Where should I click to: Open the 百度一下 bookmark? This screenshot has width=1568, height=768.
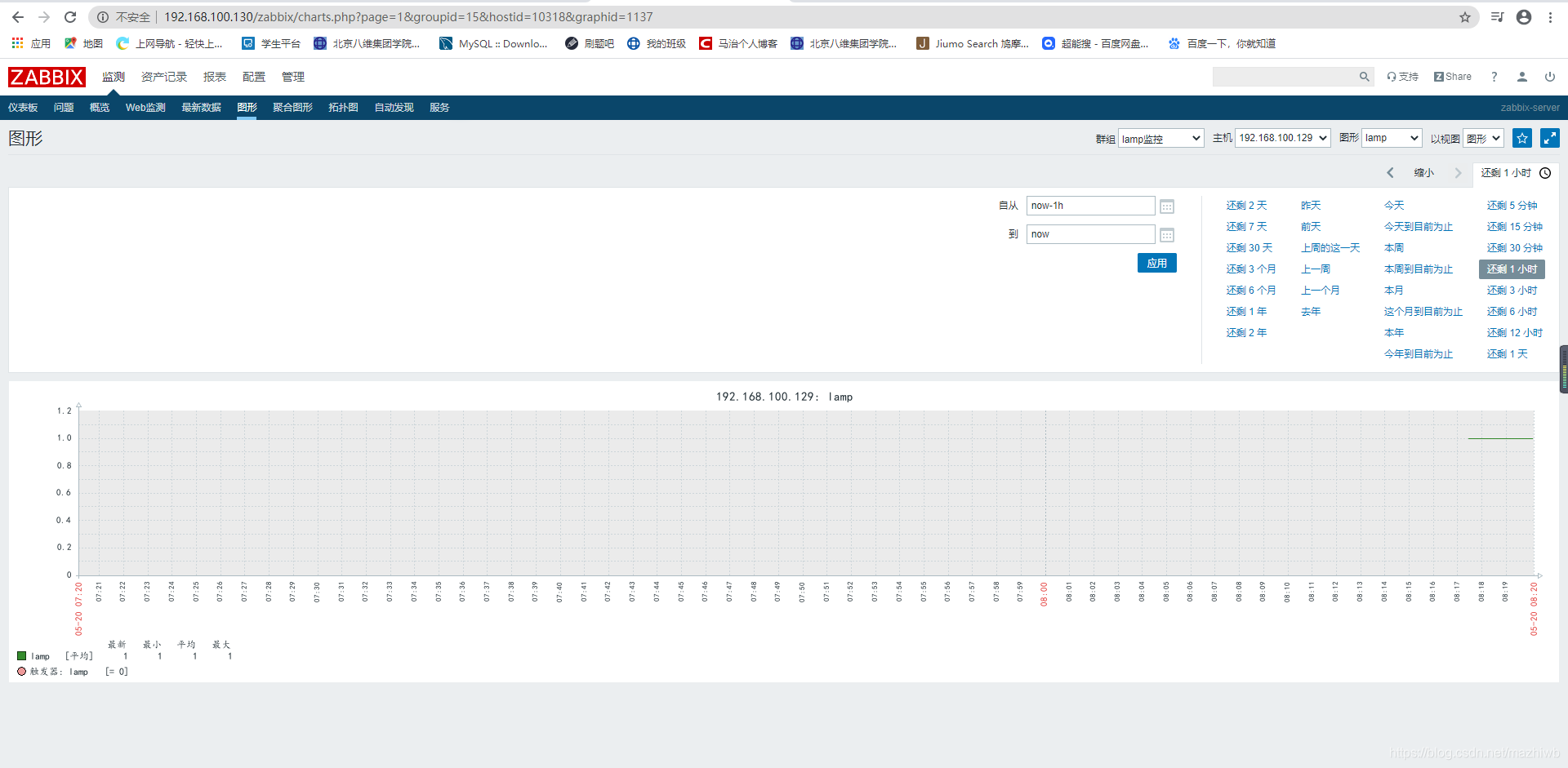(x=1222, y=43)
